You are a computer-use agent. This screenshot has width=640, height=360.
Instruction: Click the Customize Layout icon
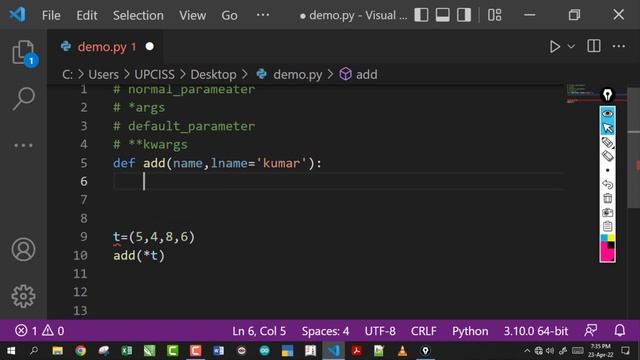[x=495, y=15]
